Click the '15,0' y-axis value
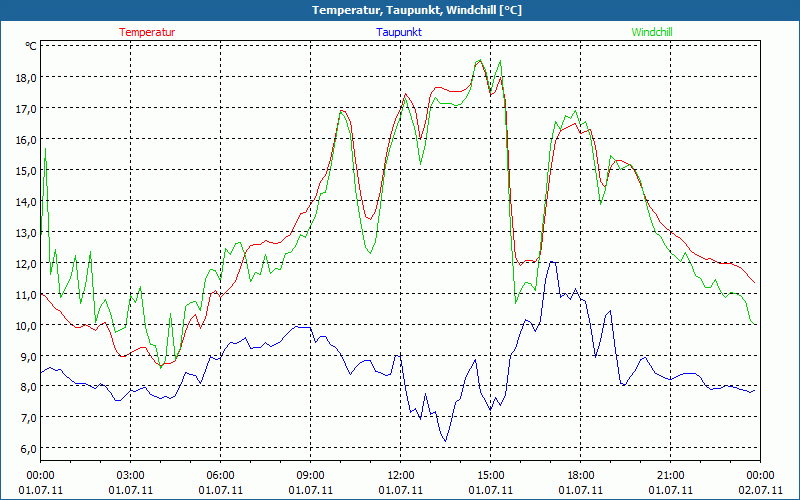Viewport: 800px width, 500px height. (27, 170)
